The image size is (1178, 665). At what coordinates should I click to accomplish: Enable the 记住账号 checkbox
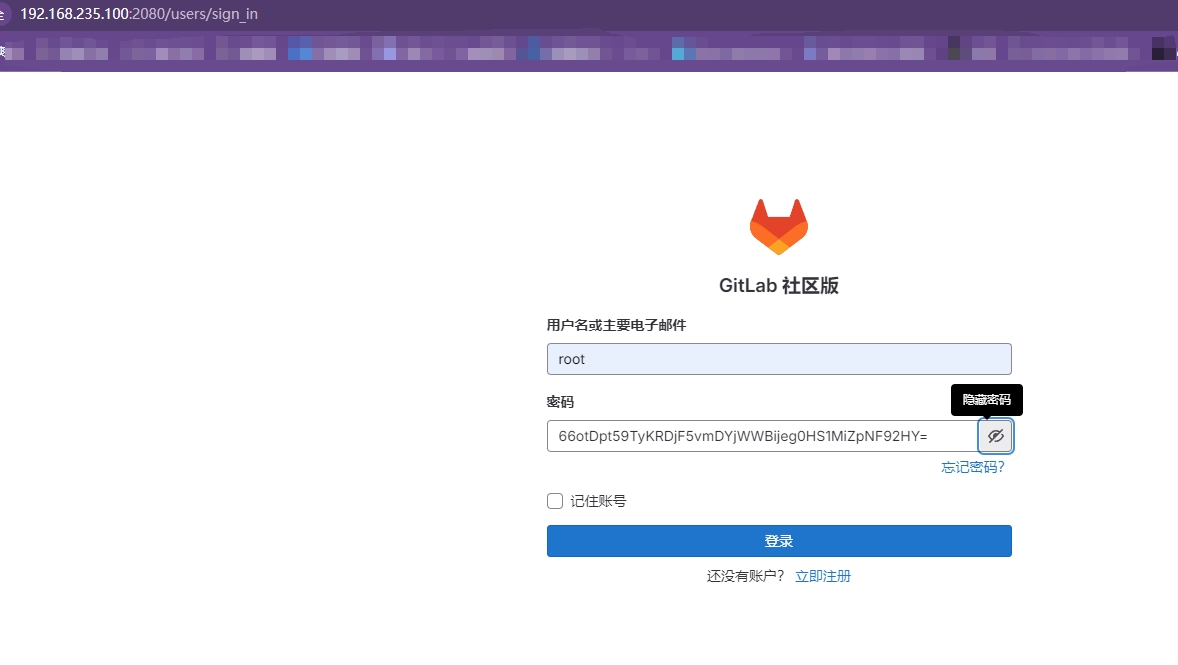click(x=555, y=501)
